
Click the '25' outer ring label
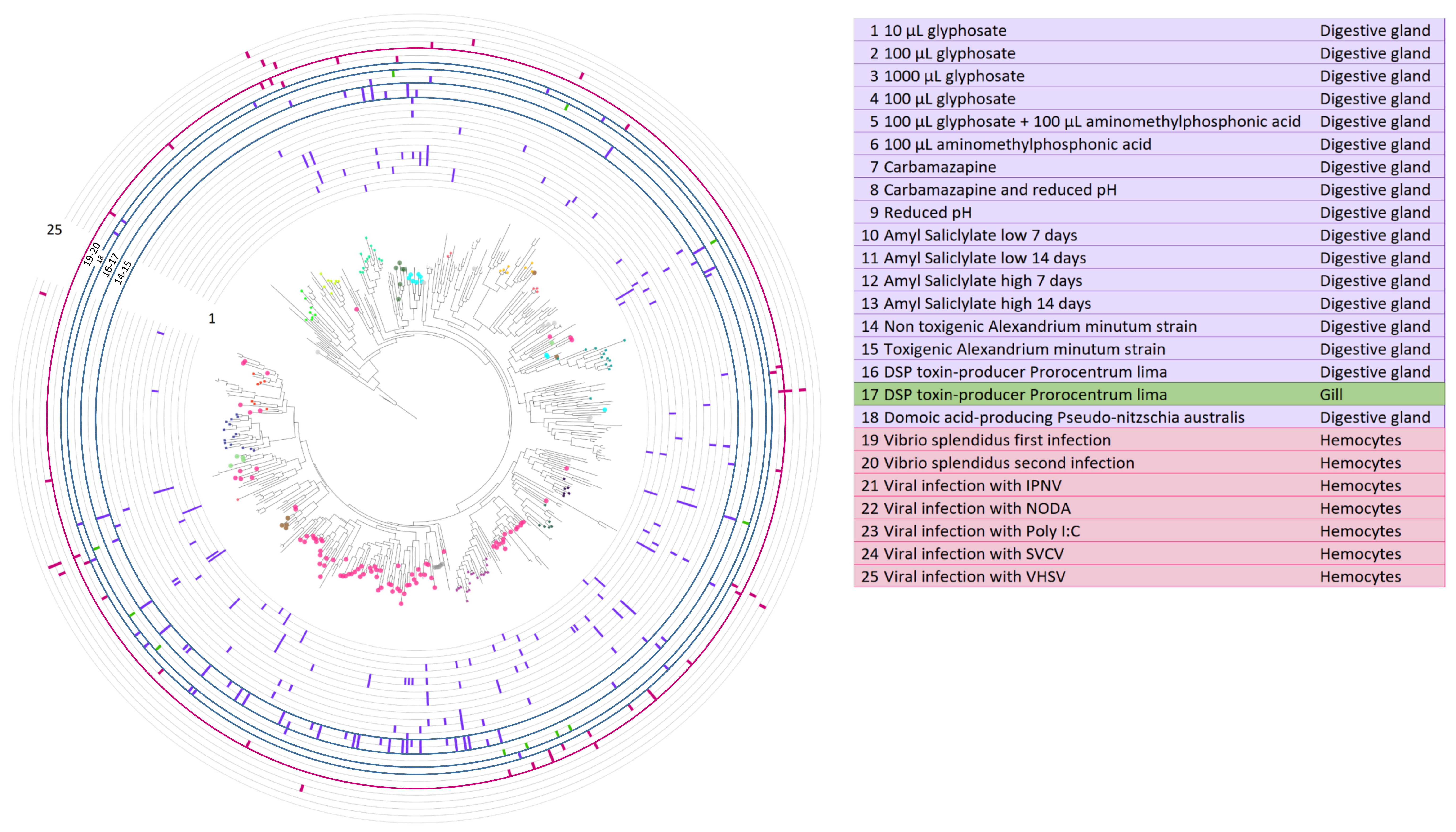pos(54,230)
